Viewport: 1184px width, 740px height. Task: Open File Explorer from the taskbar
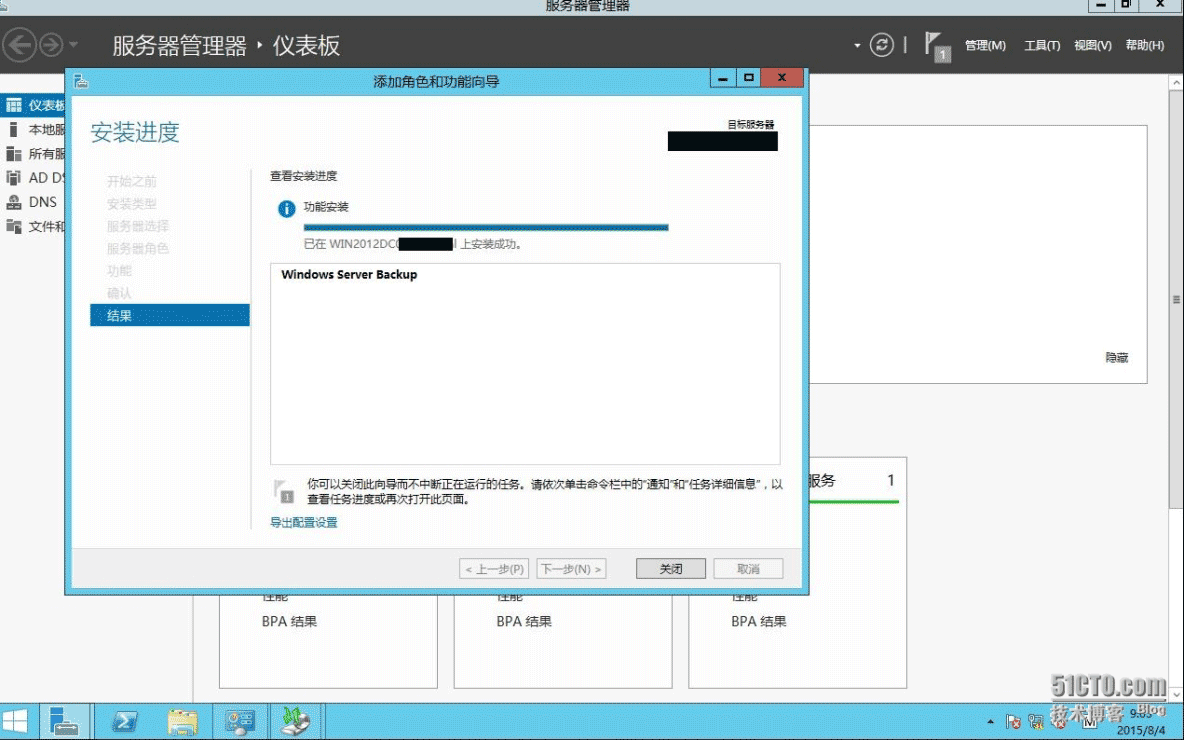tap(182, 722)
